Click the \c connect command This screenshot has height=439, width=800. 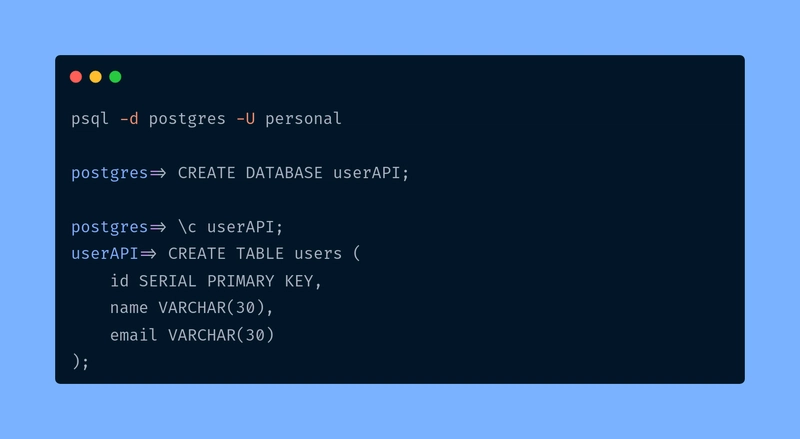coord(187,227)
